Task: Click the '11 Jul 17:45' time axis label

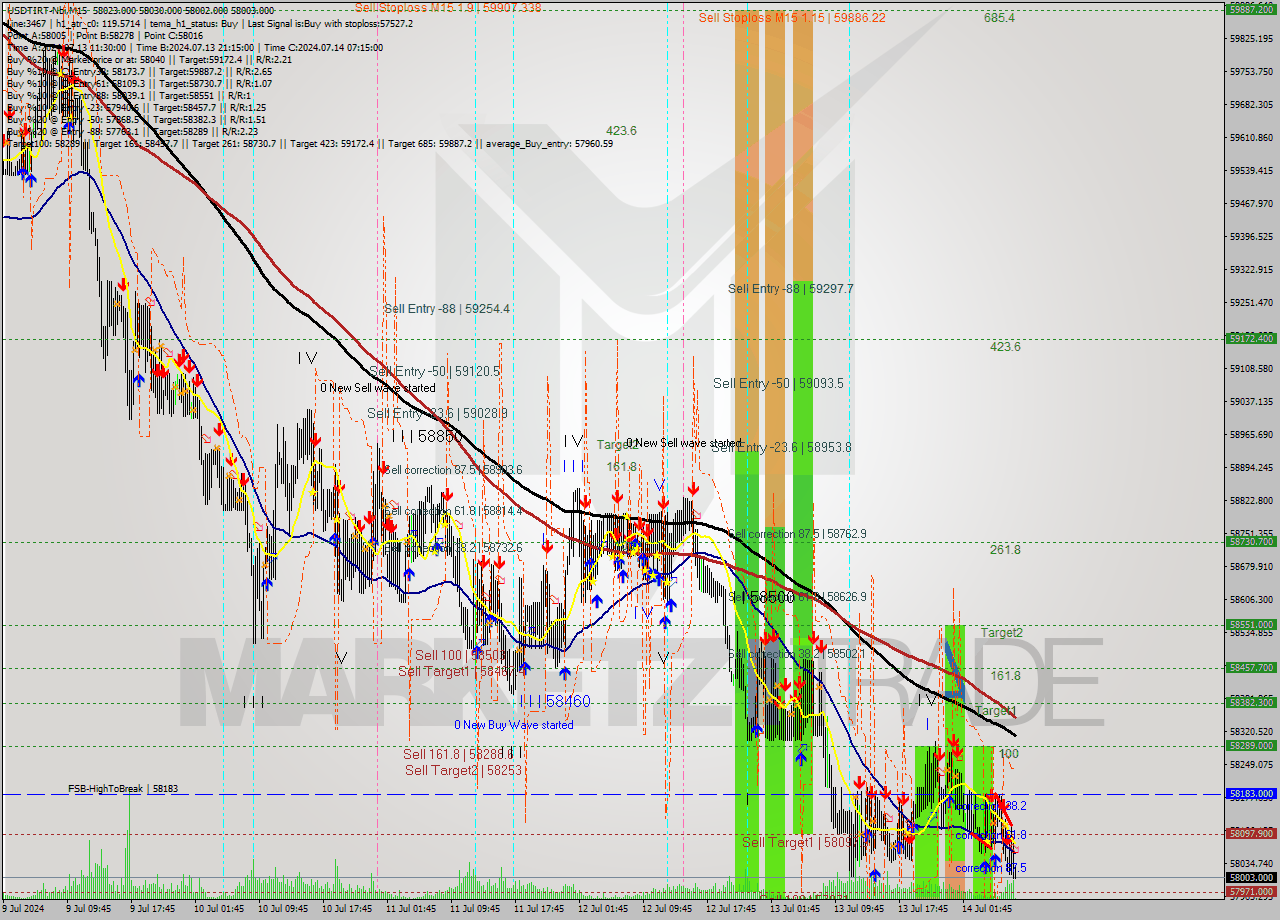Action: tap(539, 909)
